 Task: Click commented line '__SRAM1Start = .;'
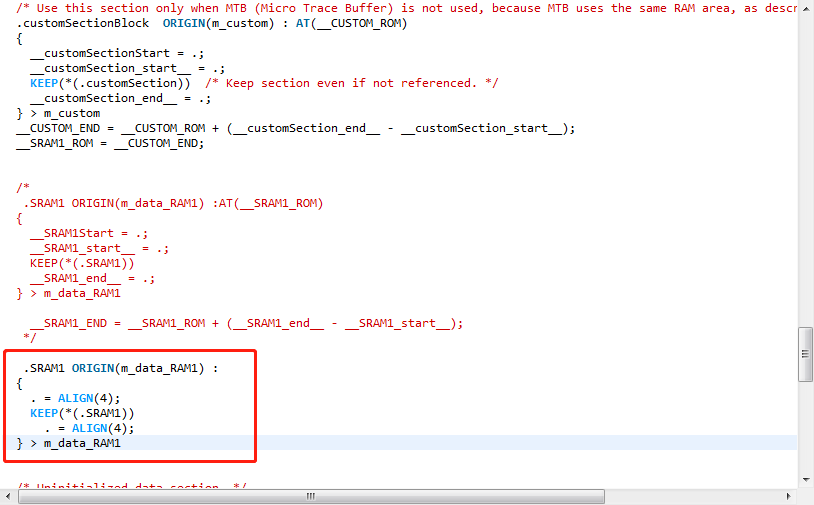tap(89, 234)
